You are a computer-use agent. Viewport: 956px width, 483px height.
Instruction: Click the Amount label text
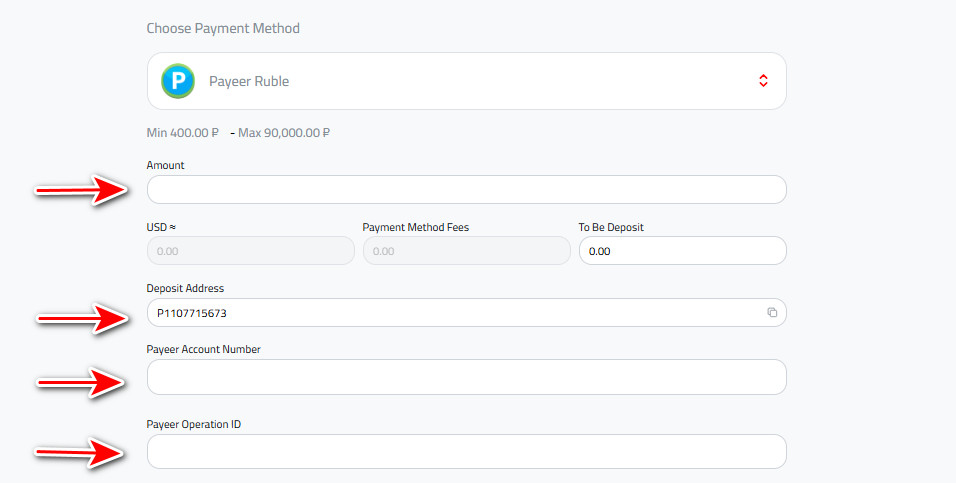165,165
